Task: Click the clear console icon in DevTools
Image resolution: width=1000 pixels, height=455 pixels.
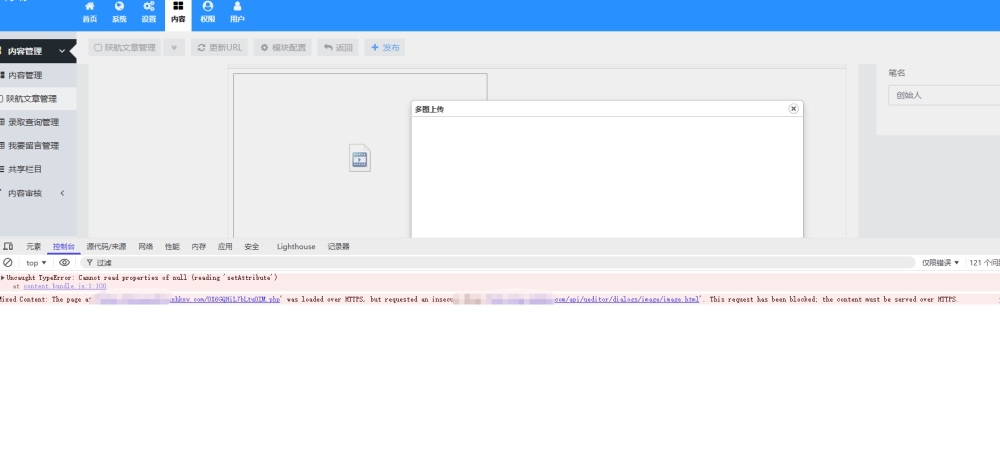Action: 8,263
